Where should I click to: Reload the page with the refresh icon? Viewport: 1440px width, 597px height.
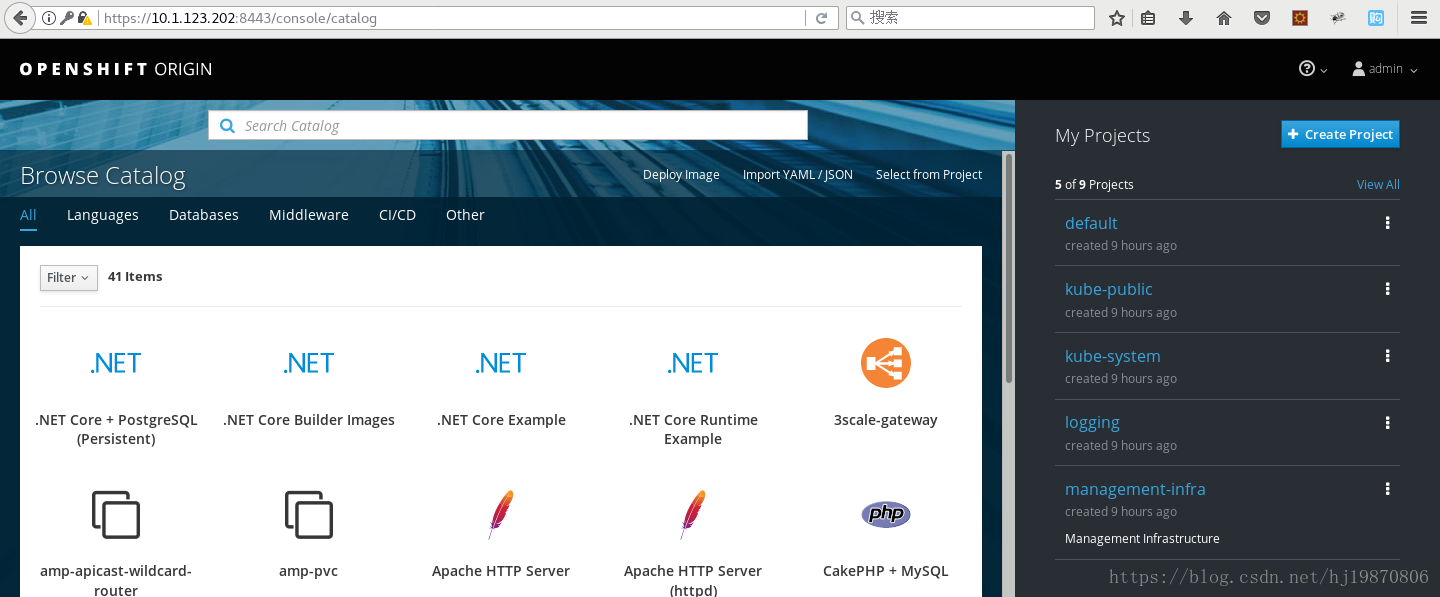click(822, 18)
